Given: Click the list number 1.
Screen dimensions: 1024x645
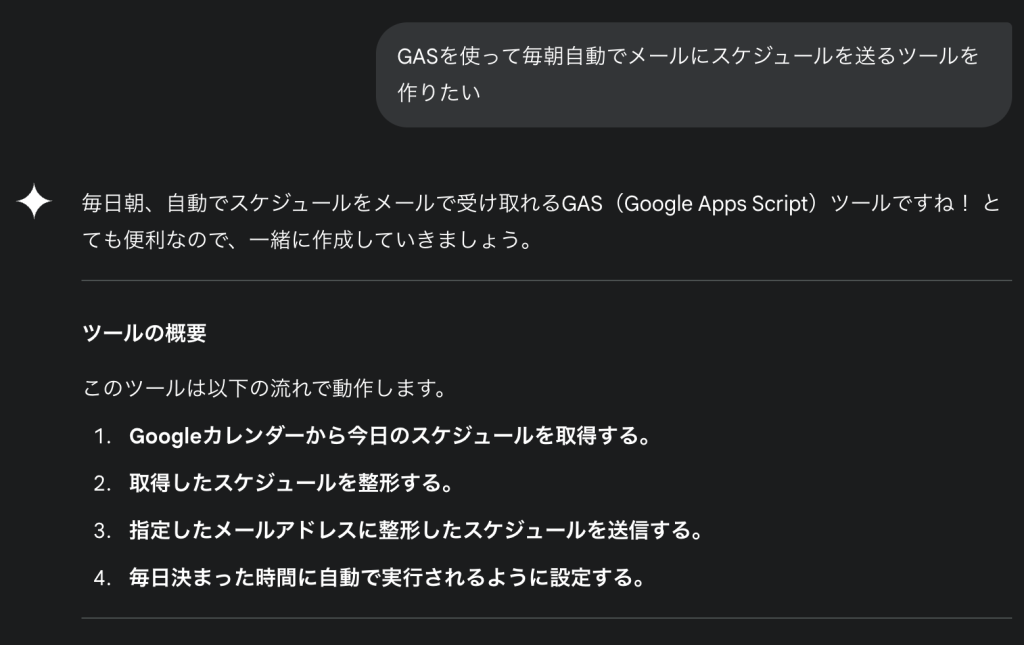Looking at the screenshot, I should pos(100,437).
